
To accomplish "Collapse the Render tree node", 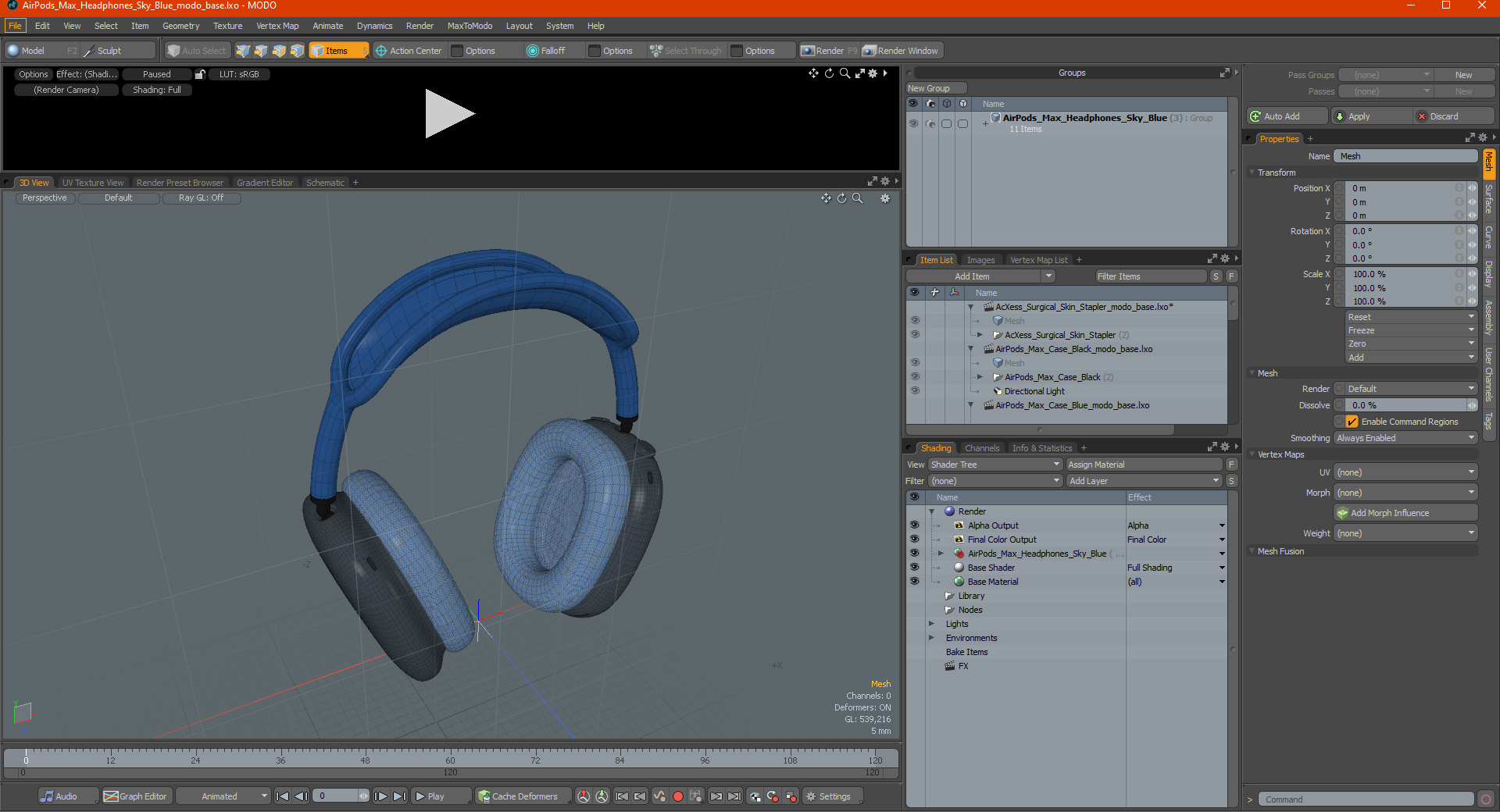I will pyautogui.click(x=931, y=511).
